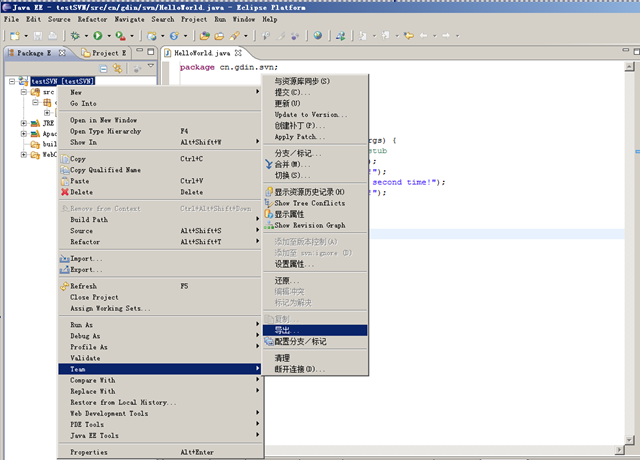Open the Run button dropdown arrow

(109, 36)
